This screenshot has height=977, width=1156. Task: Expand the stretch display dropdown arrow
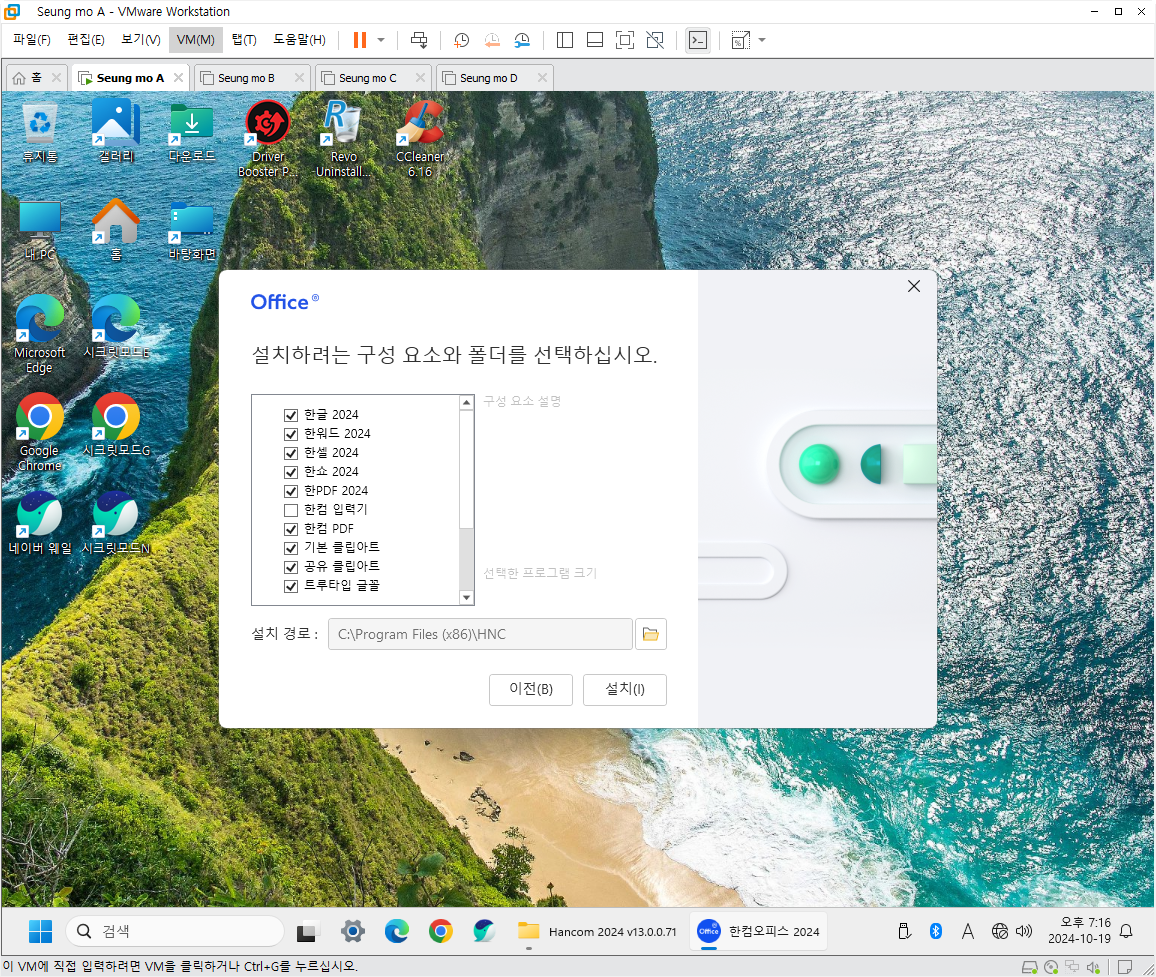pyautogui.click(x=762, y=40)
